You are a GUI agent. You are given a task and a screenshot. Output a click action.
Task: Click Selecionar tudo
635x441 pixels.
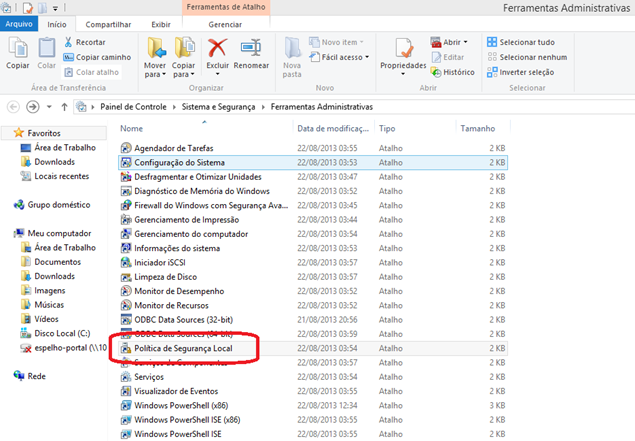[x=521, y=42]
